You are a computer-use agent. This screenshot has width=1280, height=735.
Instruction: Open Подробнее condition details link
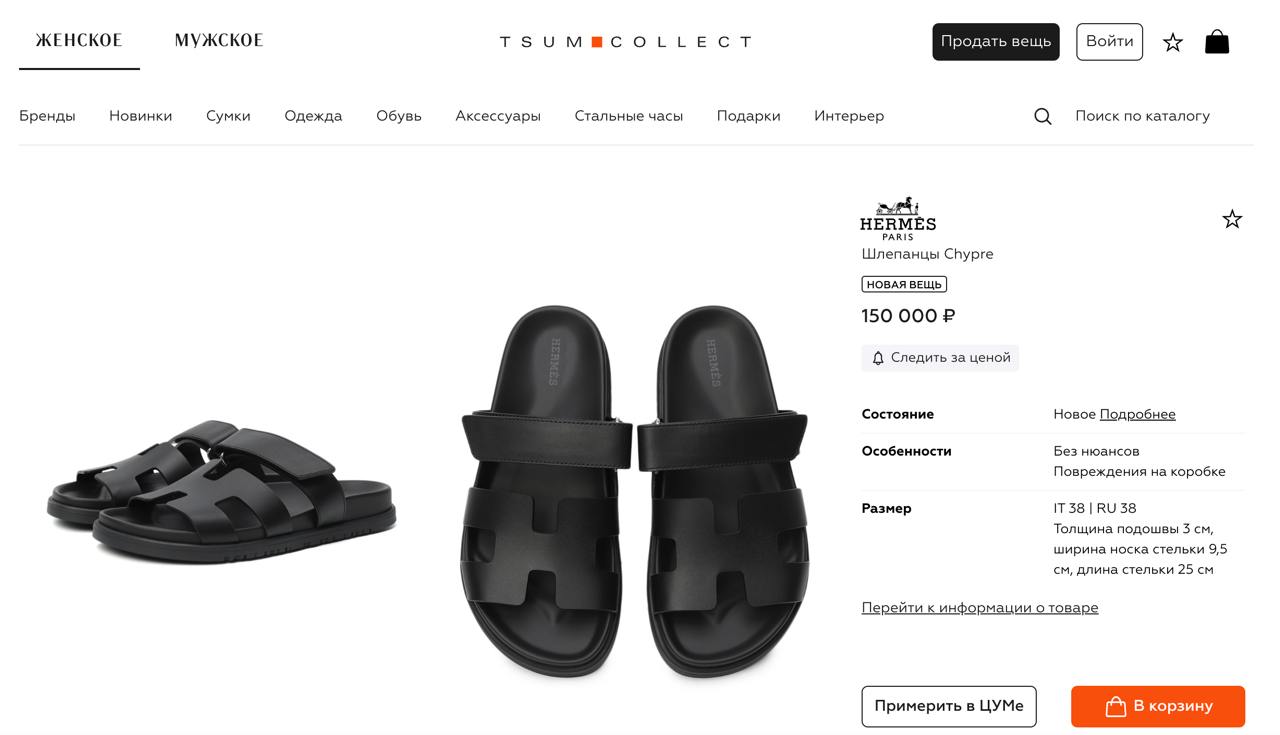(x=1138, y=414)
